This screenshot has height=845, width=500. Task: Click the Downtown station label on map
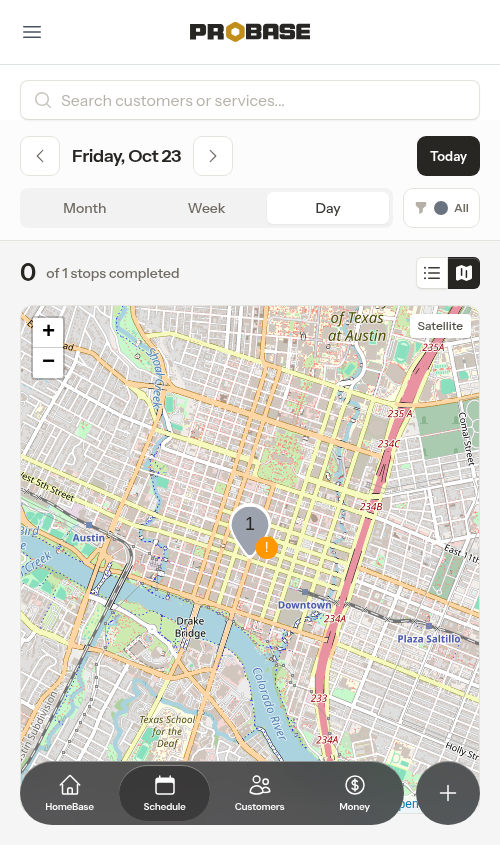pyautogui.click(x=304, y=605)
